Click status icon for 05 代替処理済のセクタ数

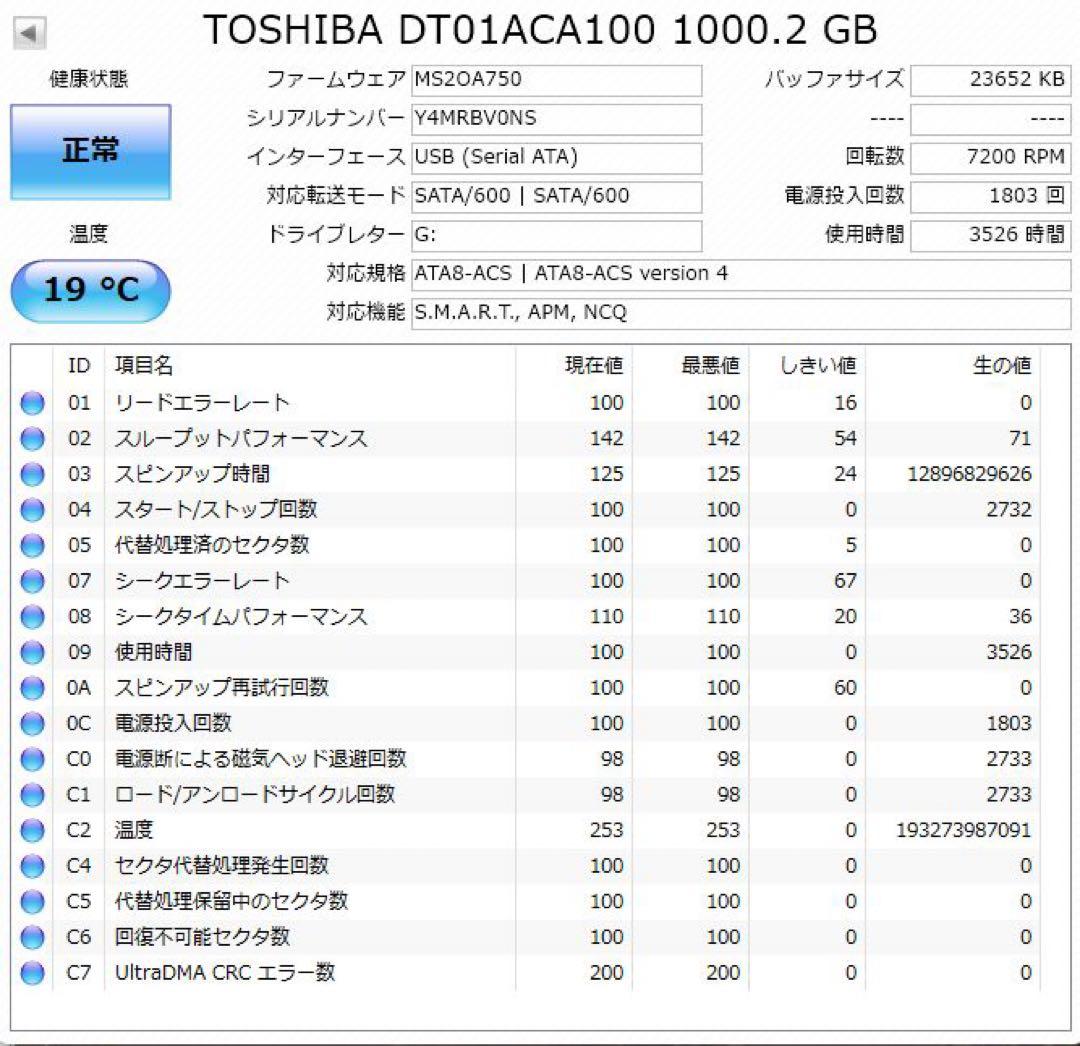point(32,545)
